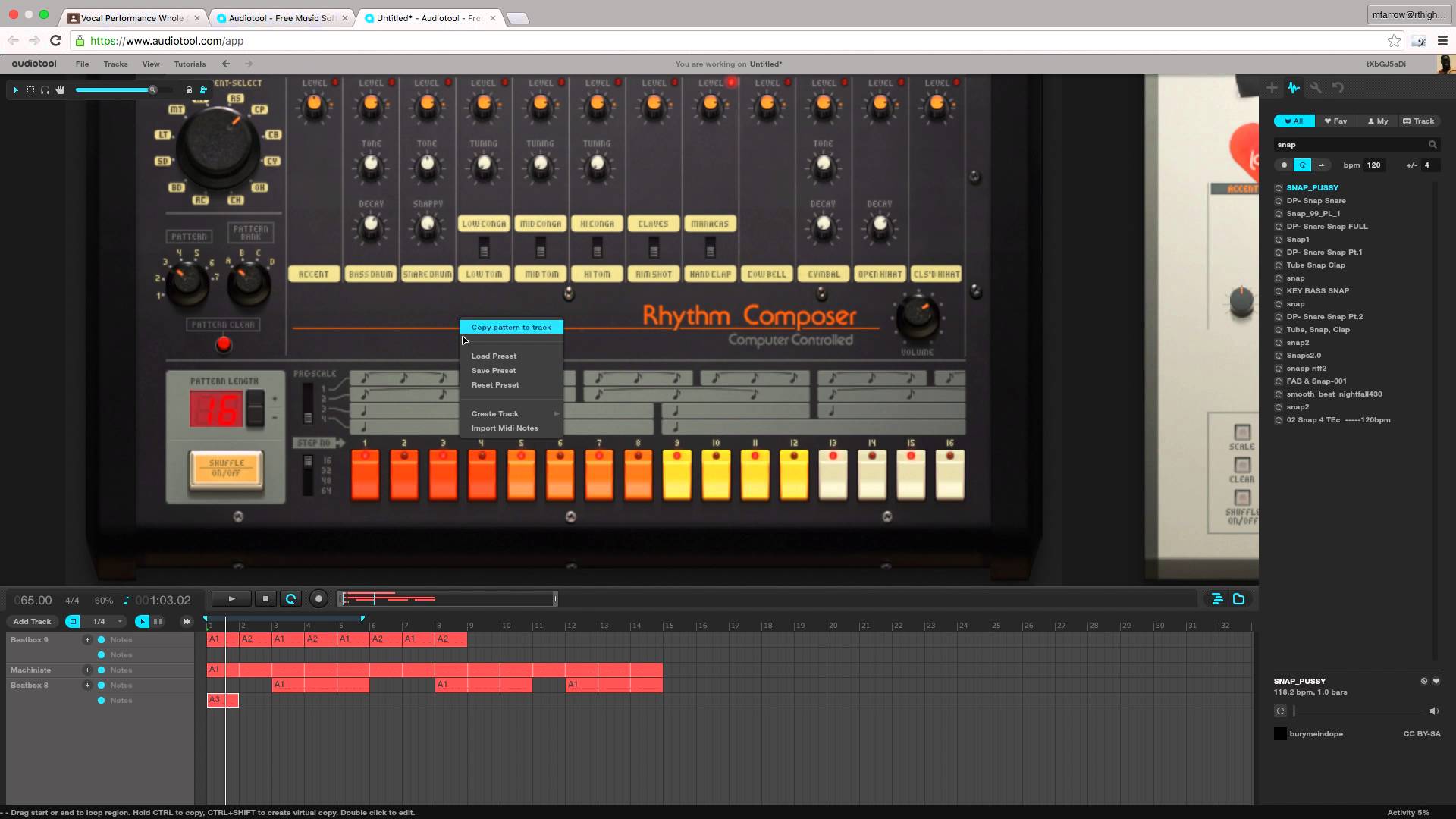Choose Save Preset from context menu

494,370
